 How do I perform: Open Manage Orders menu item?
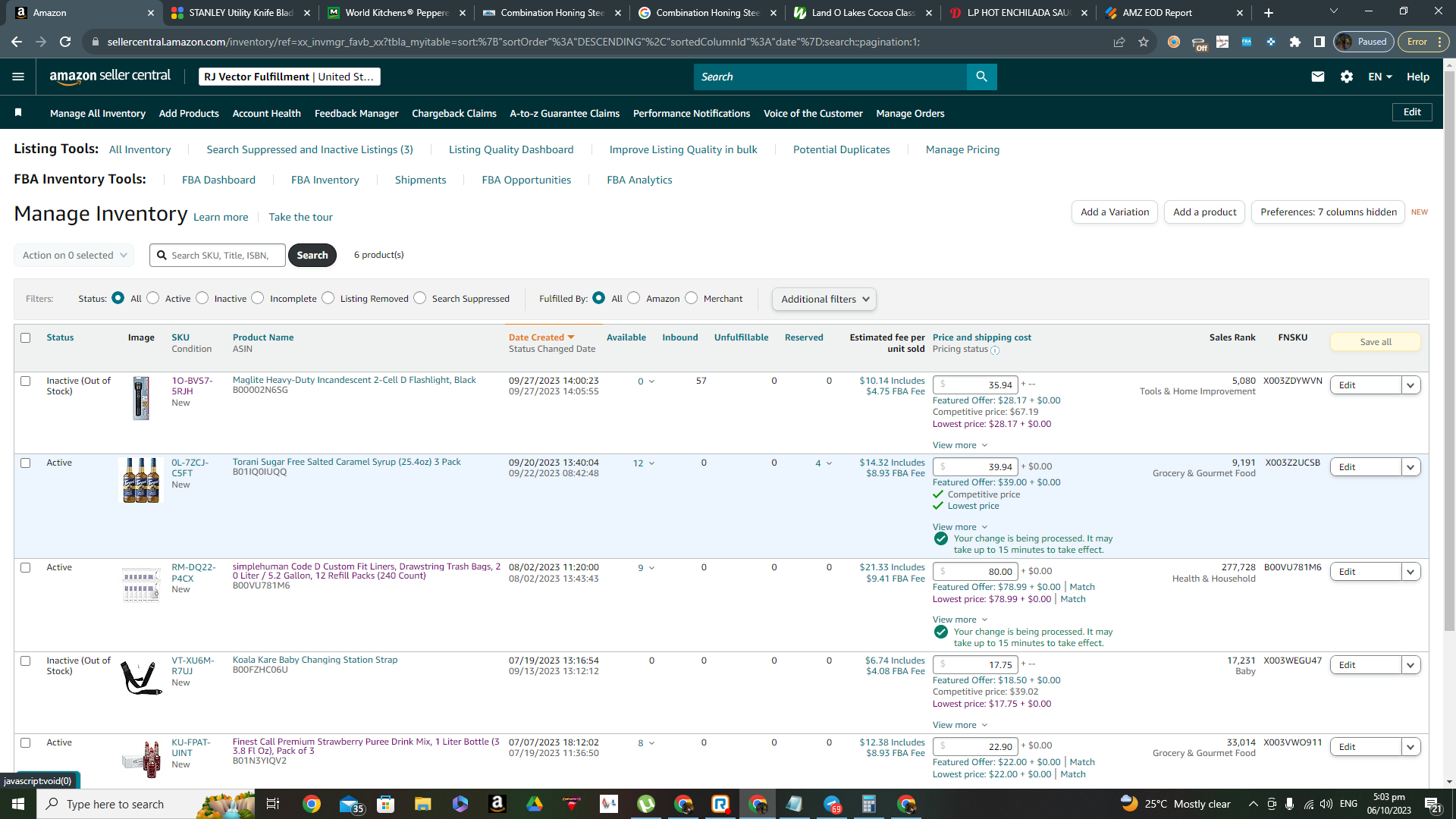coord(910,113)
